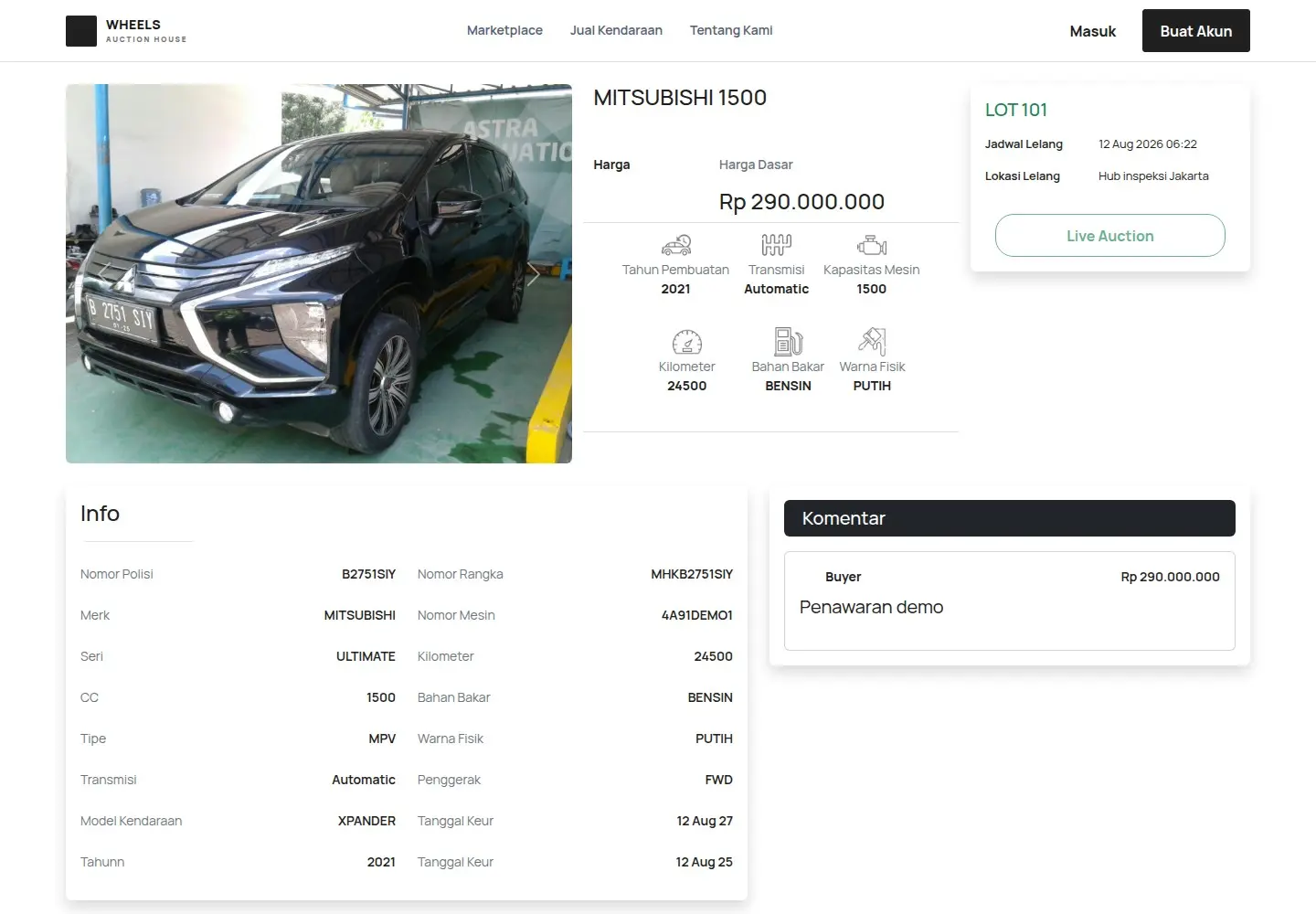1316x914 pixels.
Task: Open the Tentang Kami menu item
Action: pyautogui.click(x=731, y=30)
